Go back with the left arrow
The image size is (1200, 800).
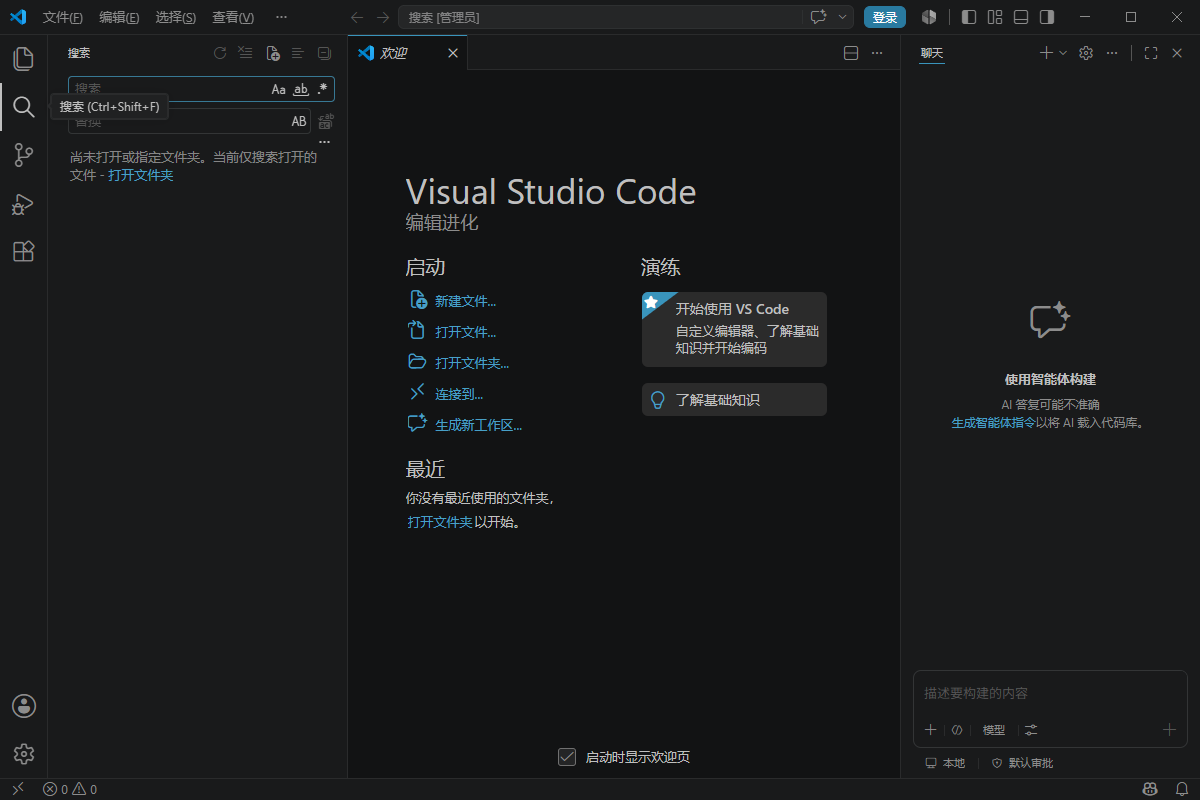357,17
